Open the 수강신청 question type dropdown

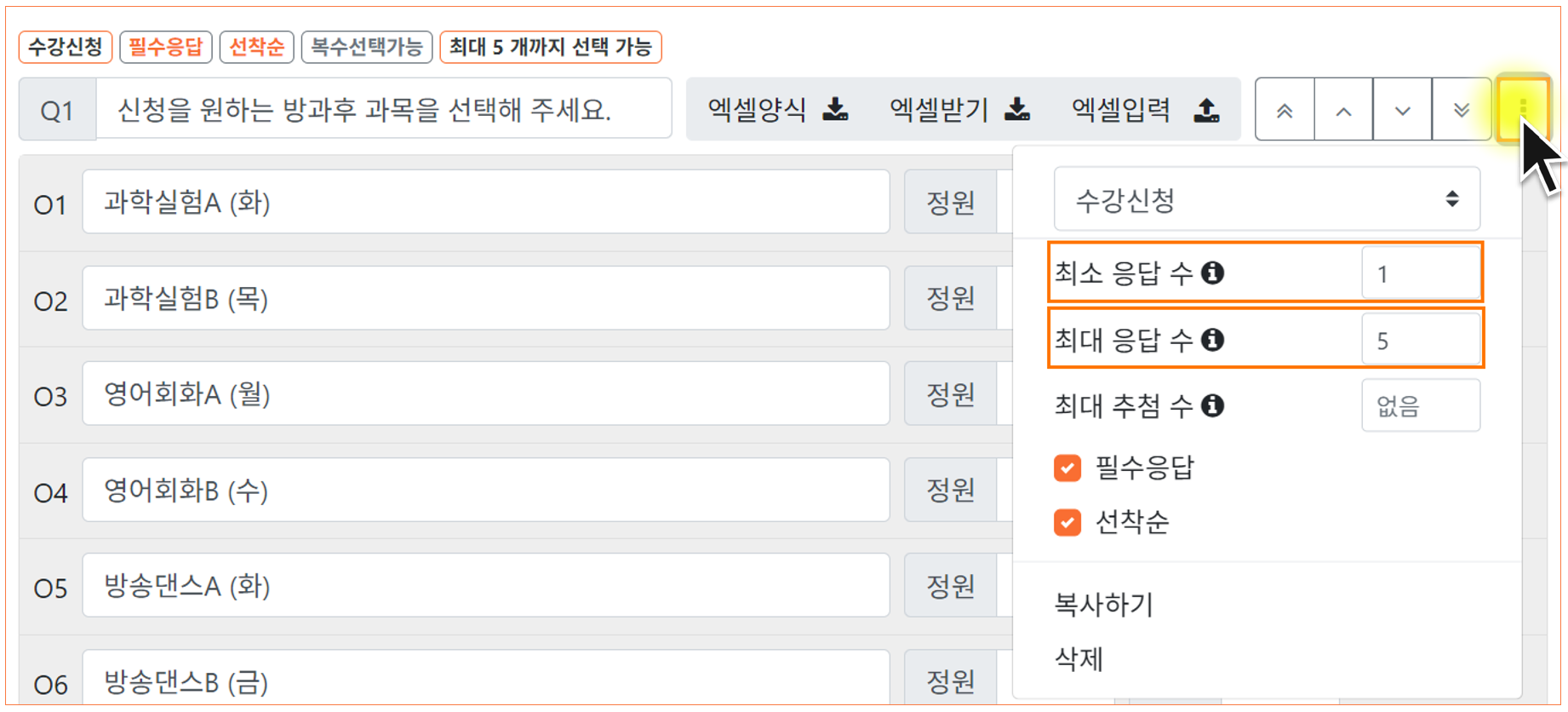point(1267,199)
